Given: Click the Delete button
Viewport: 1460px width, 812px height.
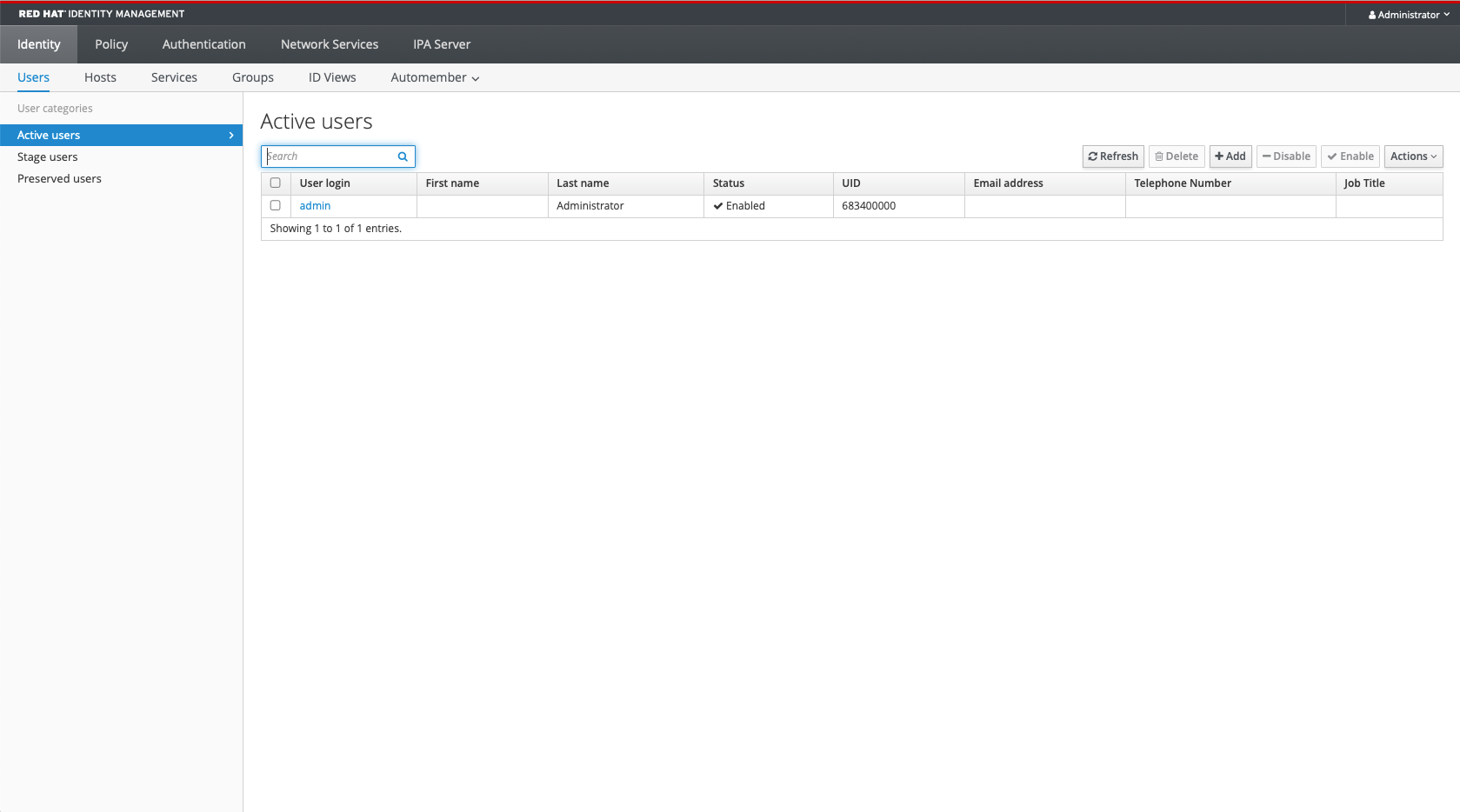Looking at the screenshot, I should coord(1177,156).
